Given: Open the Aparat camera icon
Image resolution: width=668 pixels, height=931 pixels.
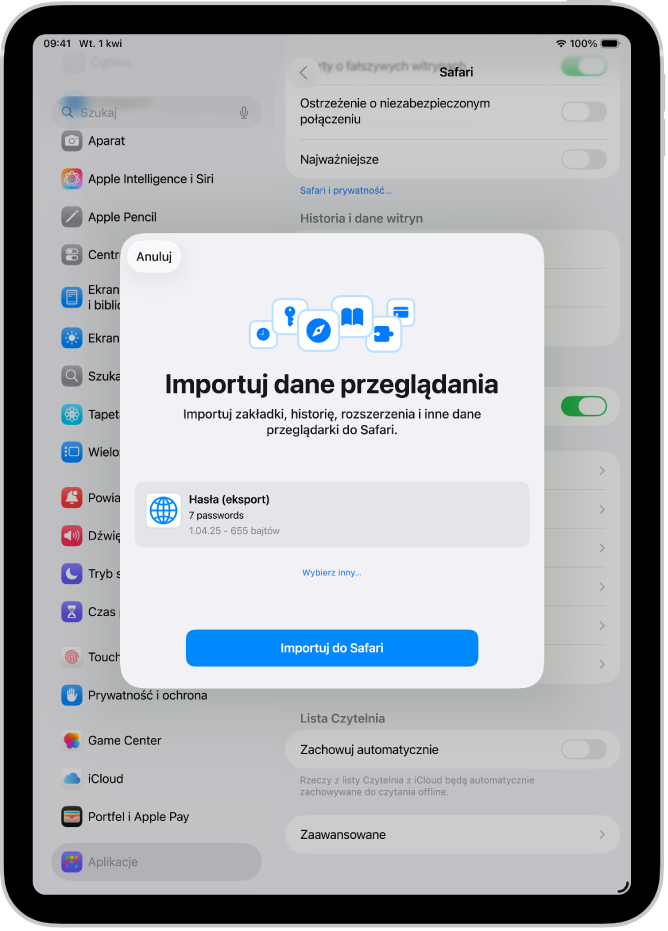Looking at the screenshot, I should (72, 141).
